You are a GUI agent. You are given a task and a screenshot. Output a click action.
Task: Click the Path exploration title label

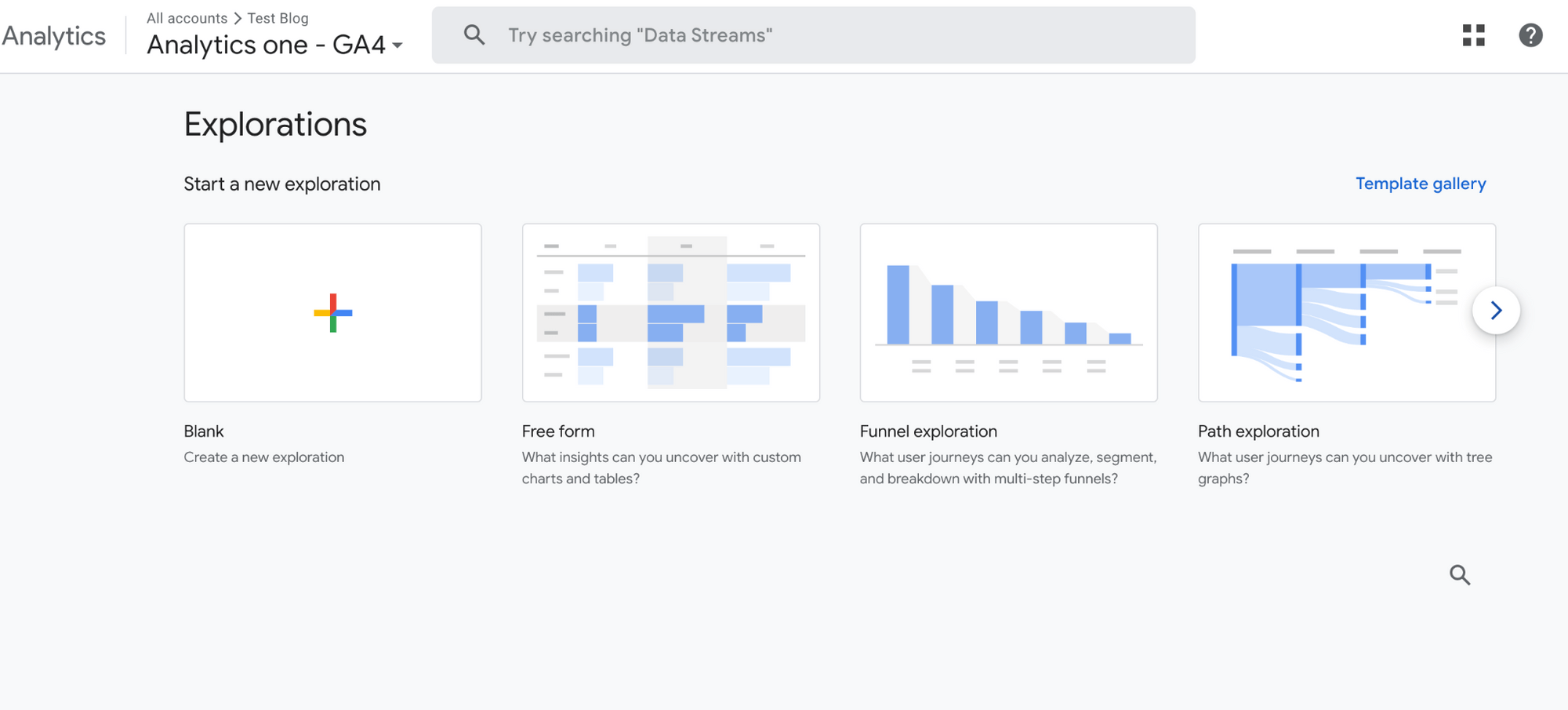1258,431
